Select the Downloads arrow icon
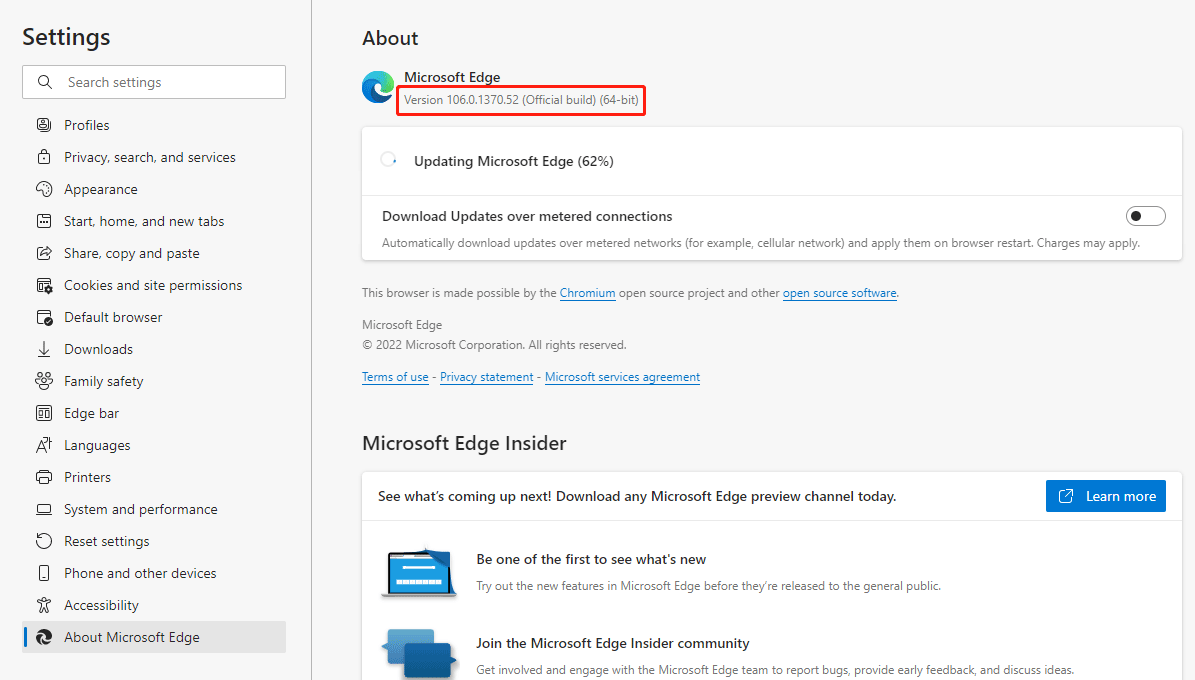 click(41, 348)
